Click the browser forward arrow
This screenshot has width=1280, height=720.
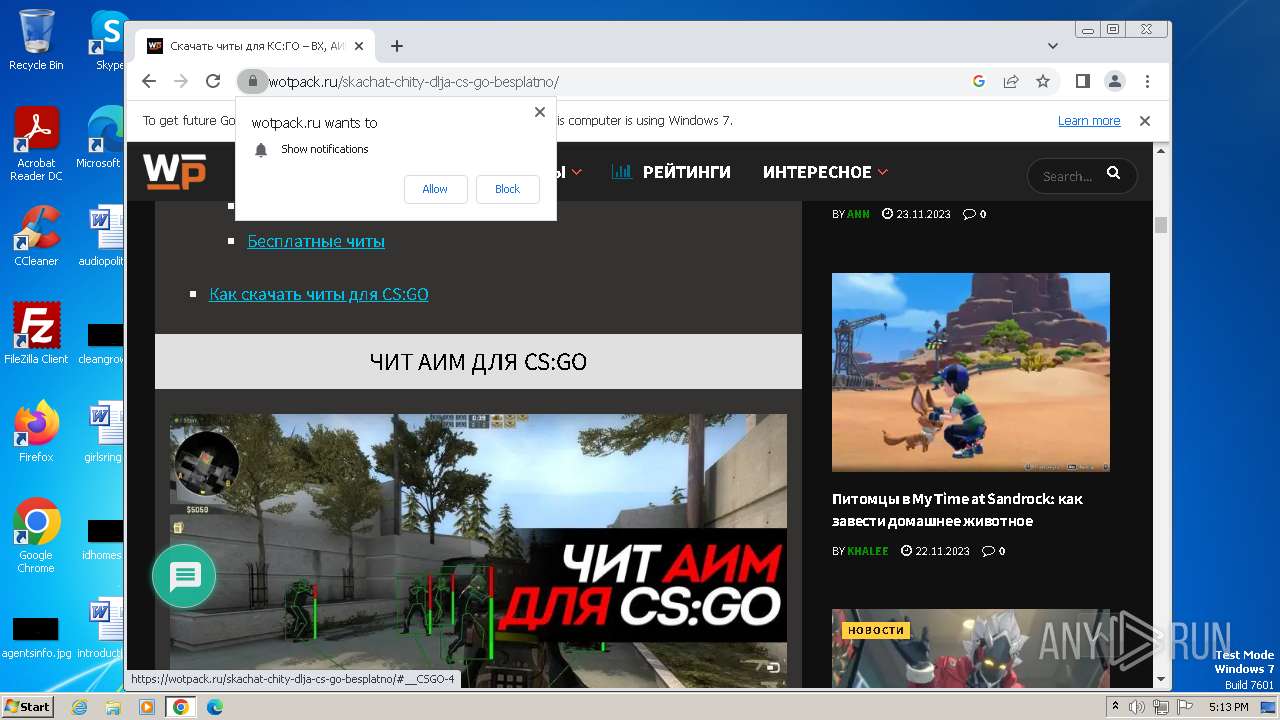pos(181,81)
